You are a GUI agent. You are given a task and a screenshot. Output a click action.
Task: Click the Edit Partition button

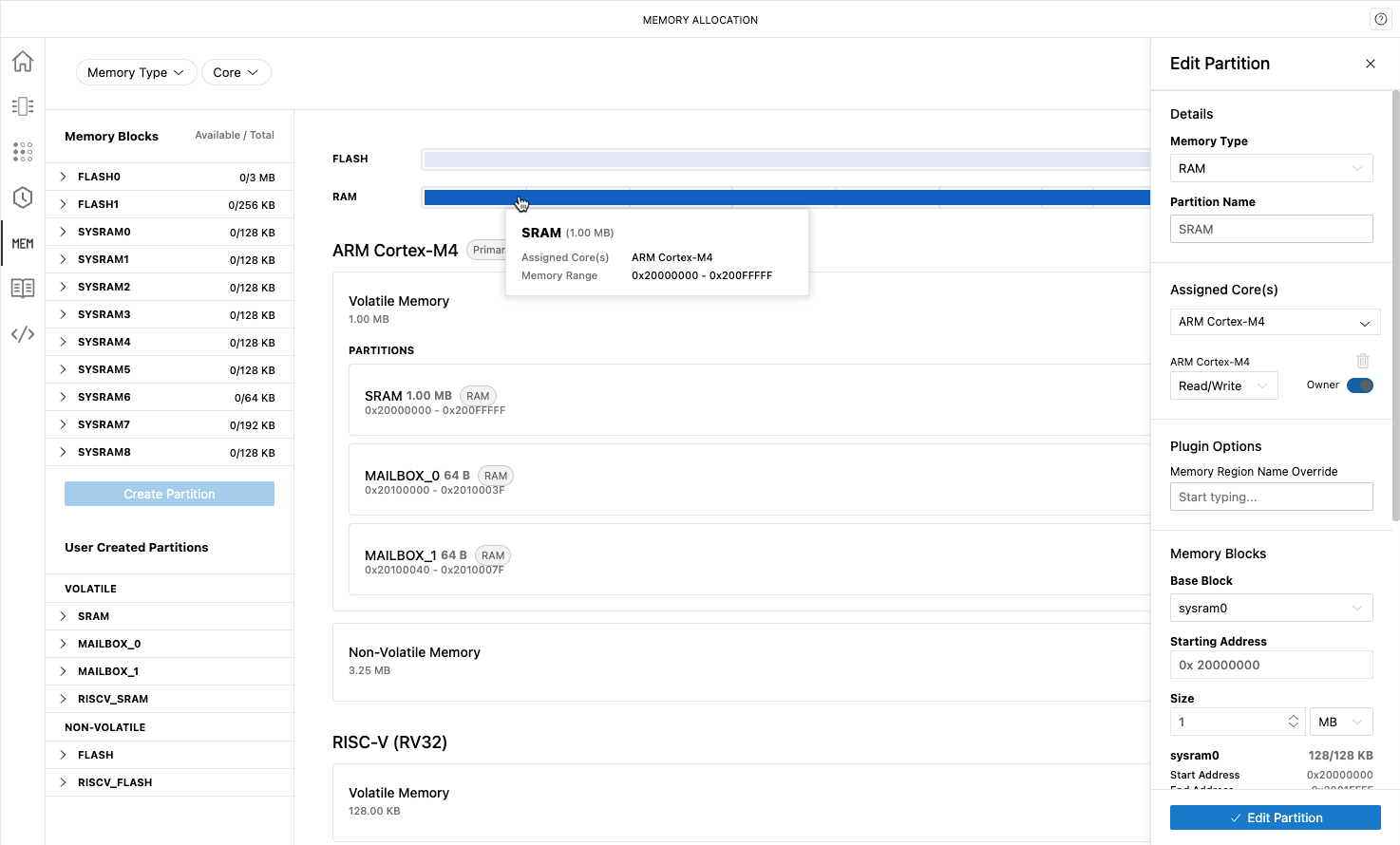point(1275,817)
